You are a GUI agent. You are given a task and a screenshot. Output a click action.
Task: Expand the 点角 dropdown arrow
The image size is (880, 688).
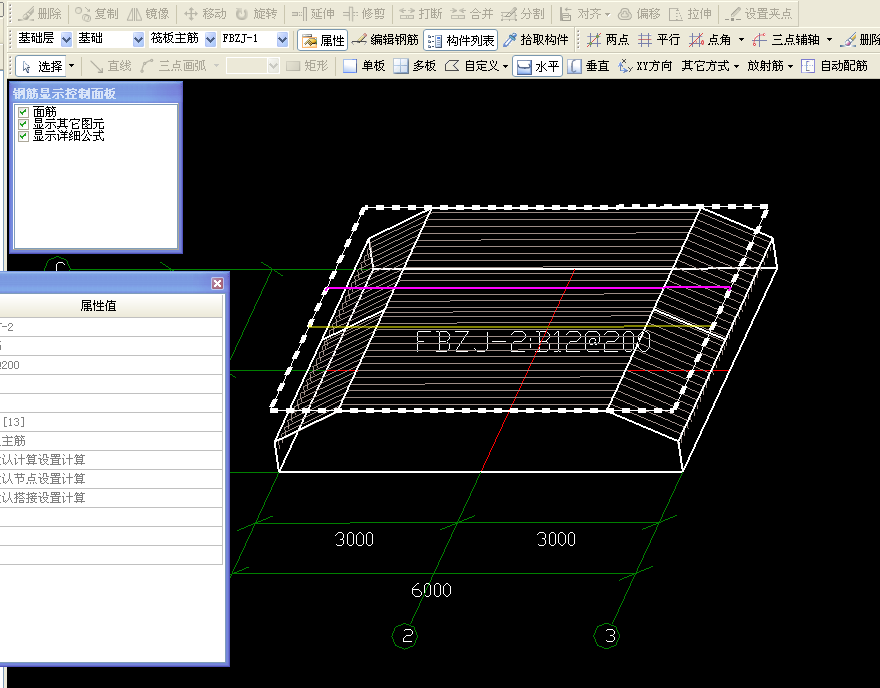(x=741, y=40)
